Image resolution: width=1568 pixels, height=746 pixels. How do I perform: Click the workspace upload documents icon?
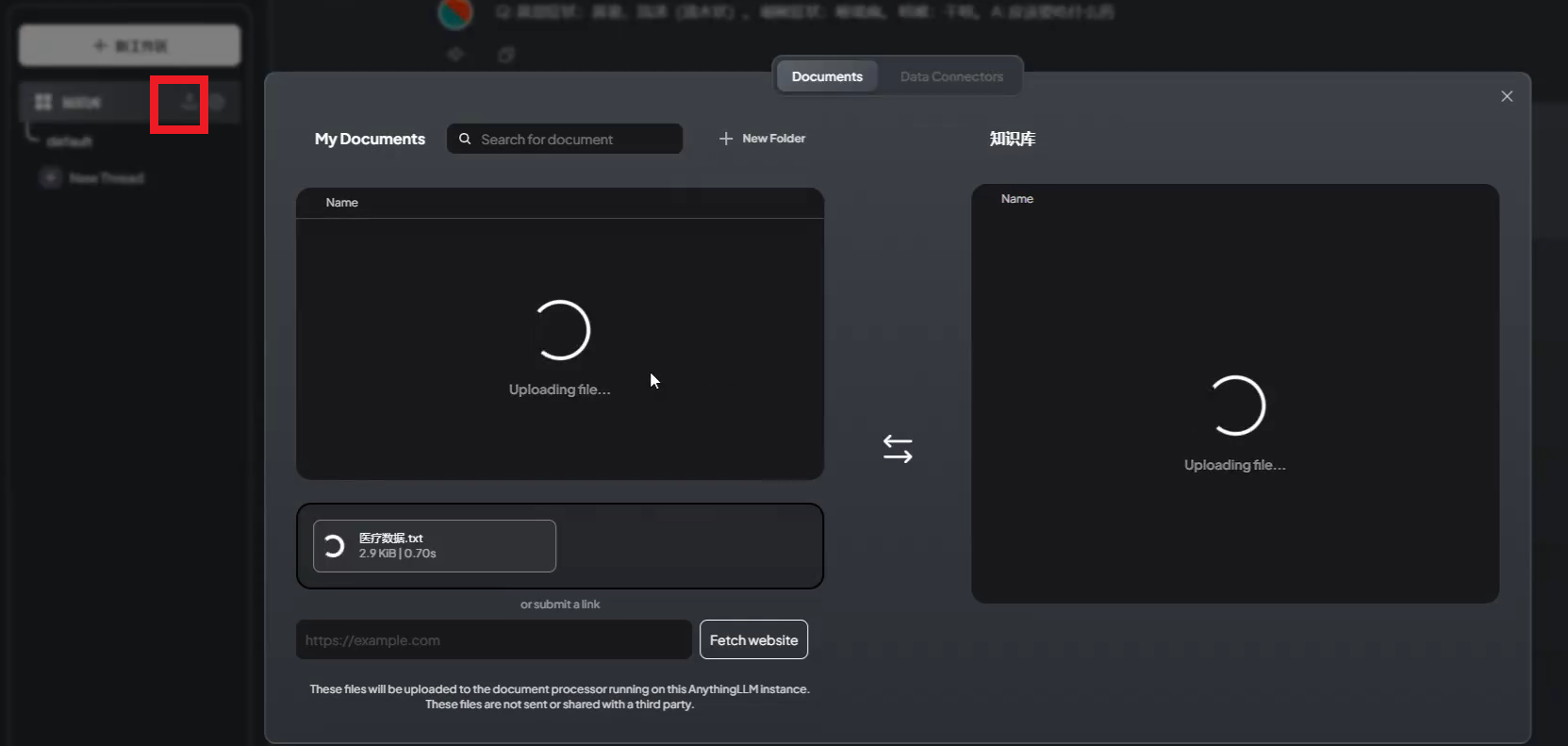point(189,101)
